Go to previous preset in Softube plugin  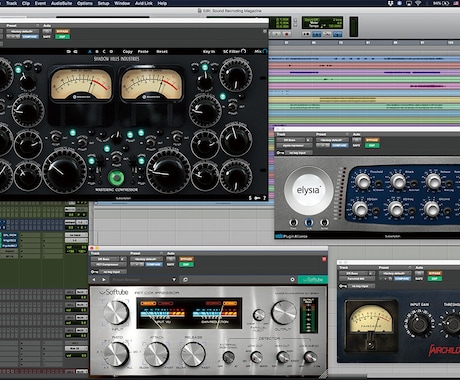pos(94,279)
